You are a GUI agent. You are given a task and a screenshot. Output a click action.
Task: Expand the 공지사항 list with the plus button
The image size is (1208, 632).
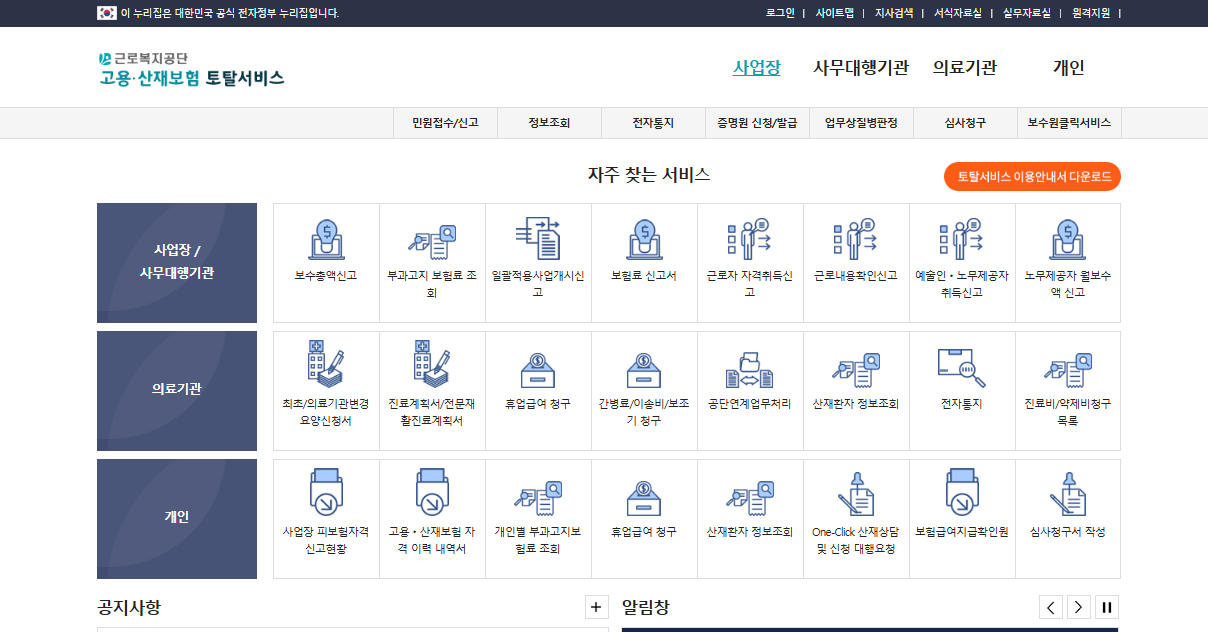(596, 606)
